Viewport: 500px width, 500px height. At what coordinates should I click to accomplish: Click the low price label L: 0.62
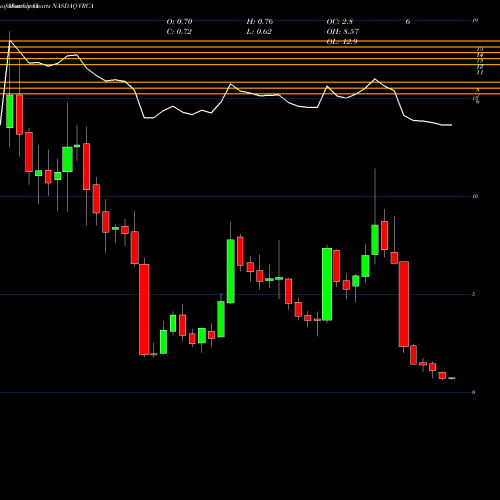tap(259, 32)
